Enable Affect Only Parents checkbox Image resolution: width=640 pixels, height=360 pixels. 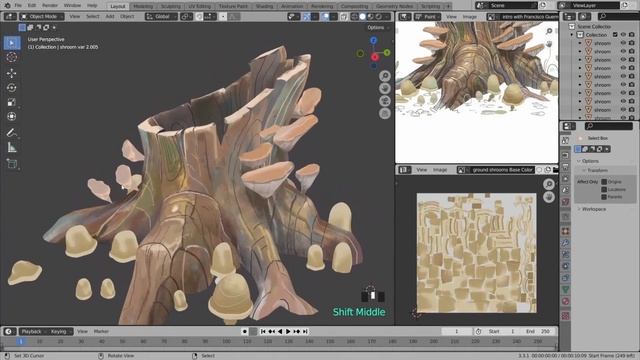[x=604, y=197]
